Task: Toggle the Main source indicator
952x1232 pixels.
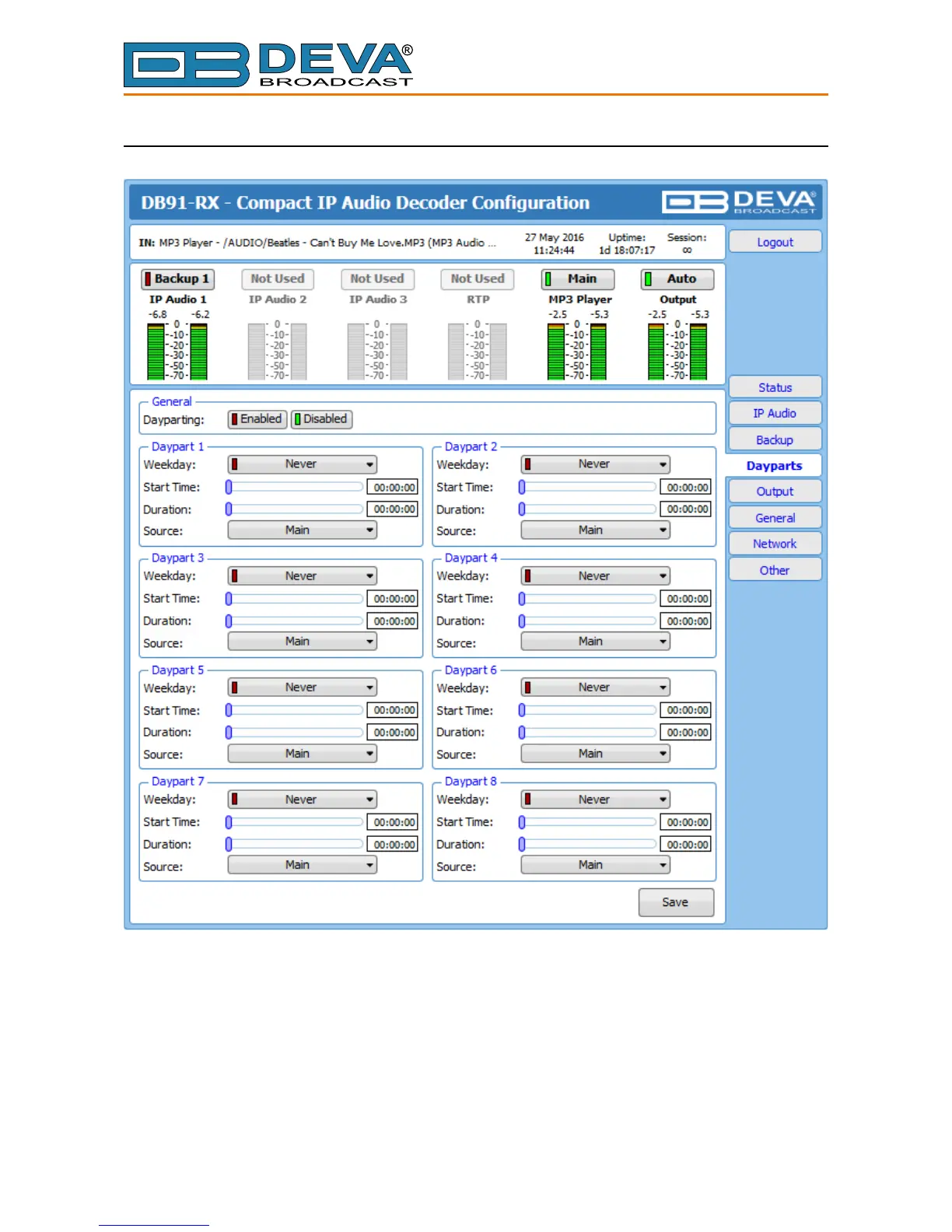Action: pyautogui.click(x=577, y=278)
